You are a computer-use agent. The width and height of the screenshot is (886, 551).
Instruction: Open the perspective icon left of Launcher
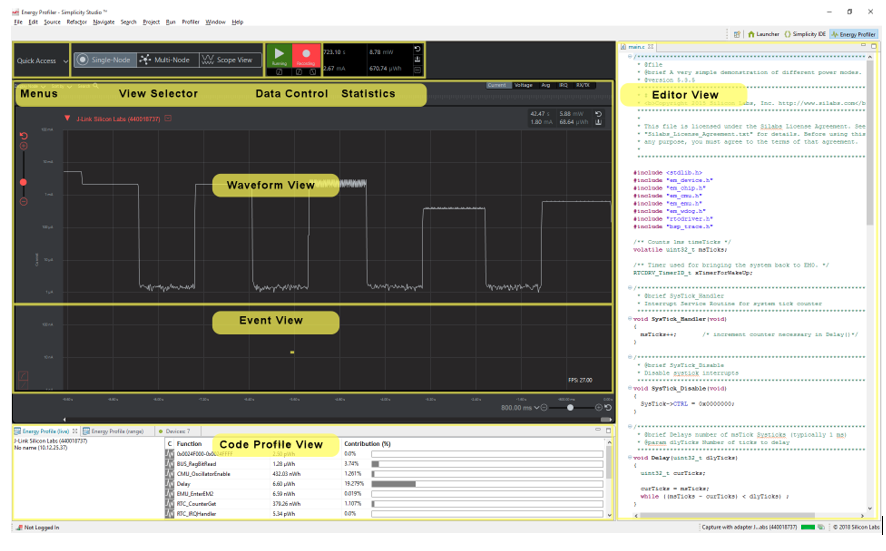click(x=737, y=34)
